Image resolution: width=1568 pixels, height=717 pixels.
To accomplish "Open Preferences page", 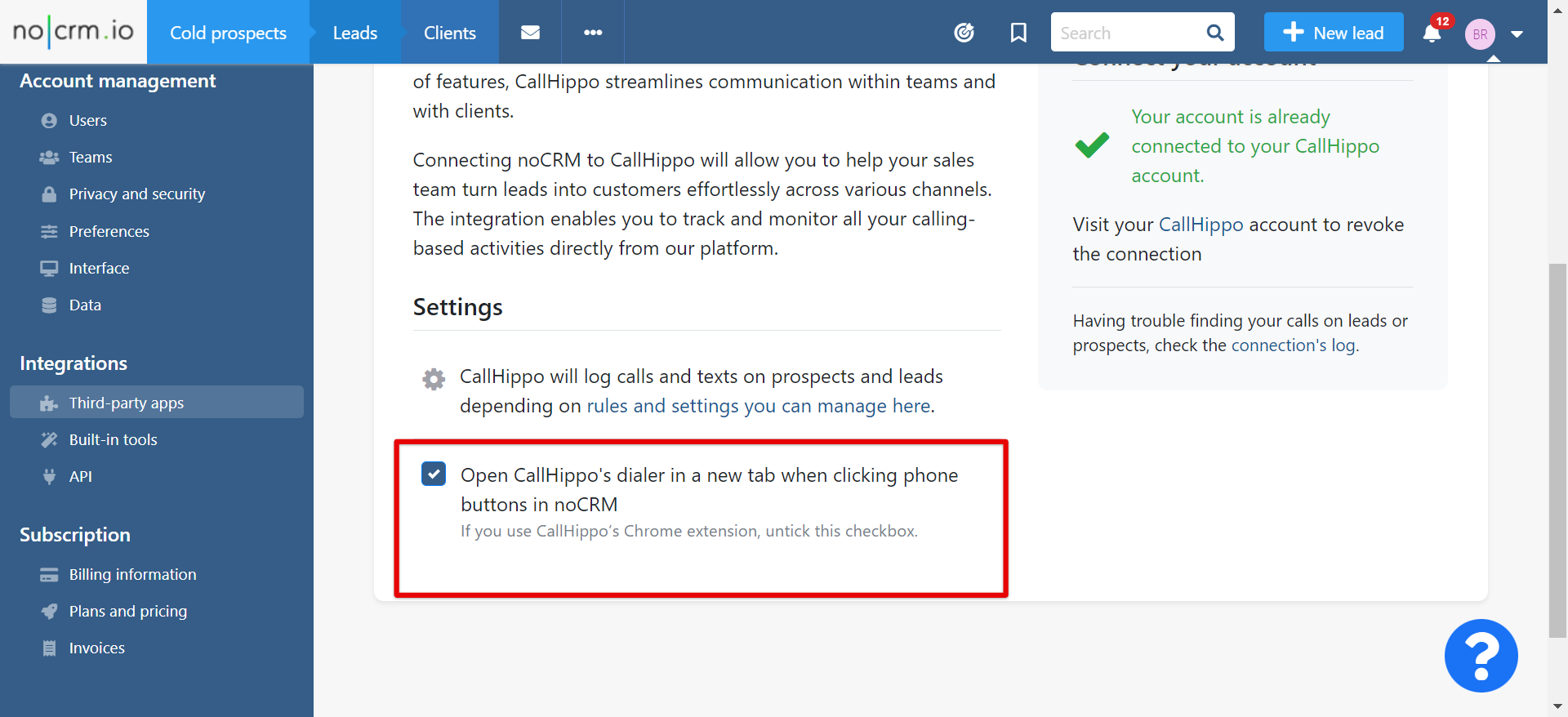I will (109, 232).
